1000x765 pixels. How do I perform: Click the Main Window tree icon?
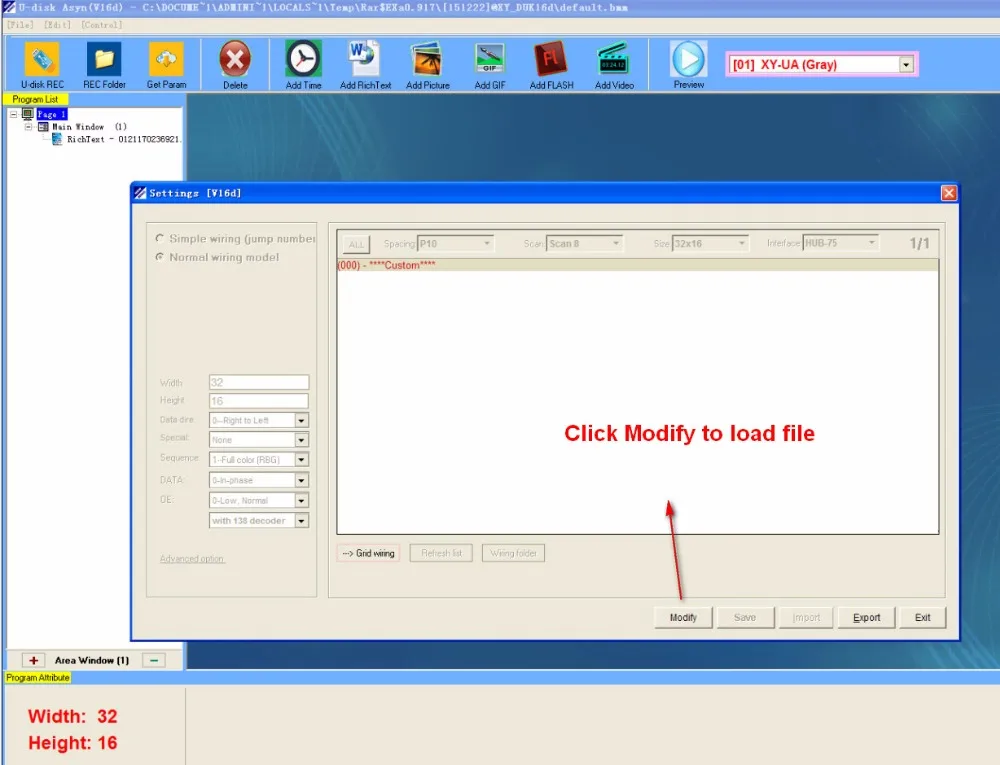[43, 127]
